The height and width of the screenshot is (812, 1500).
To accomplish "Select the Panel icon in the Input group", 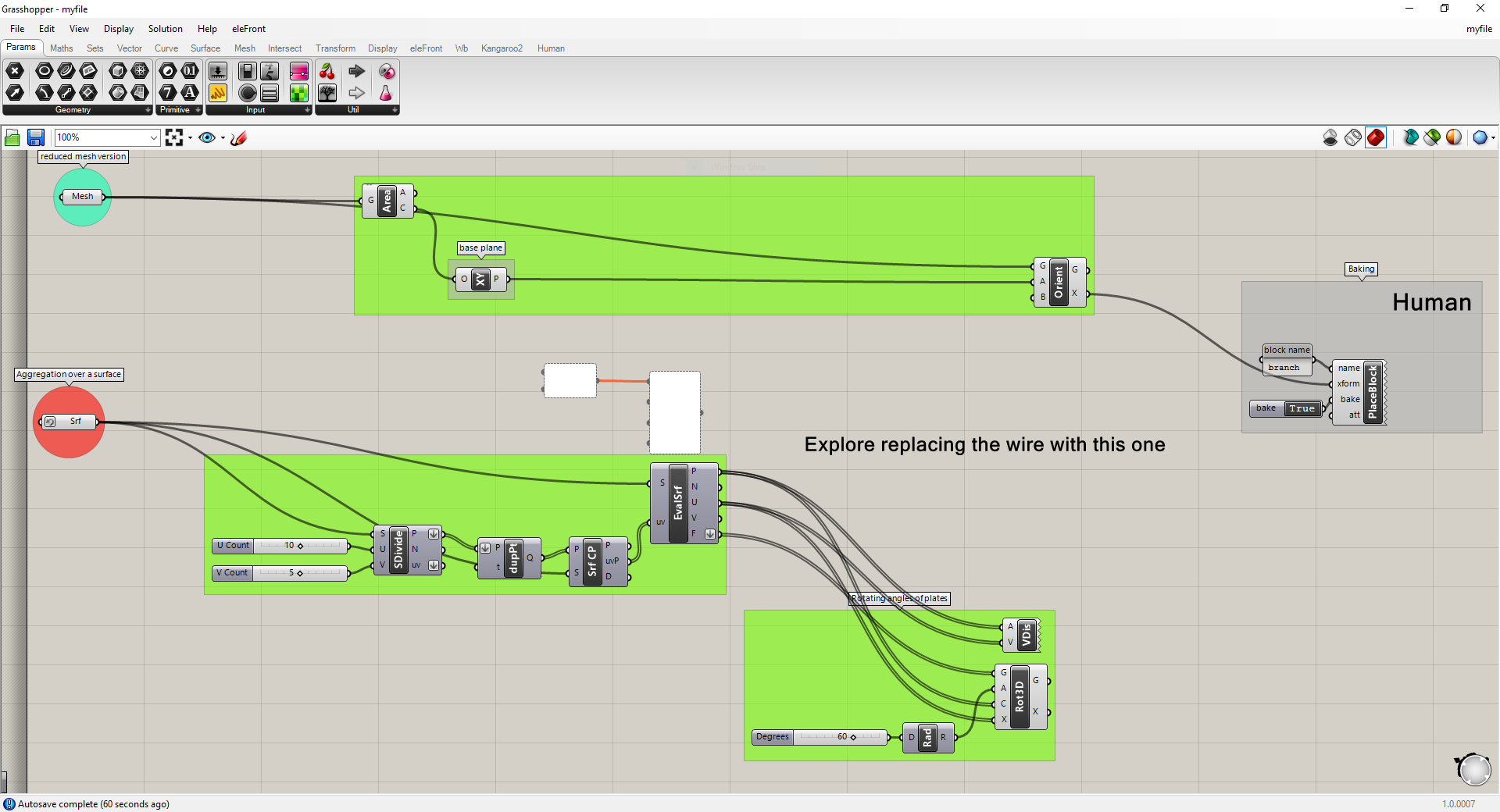I will (x=270, y=93).
